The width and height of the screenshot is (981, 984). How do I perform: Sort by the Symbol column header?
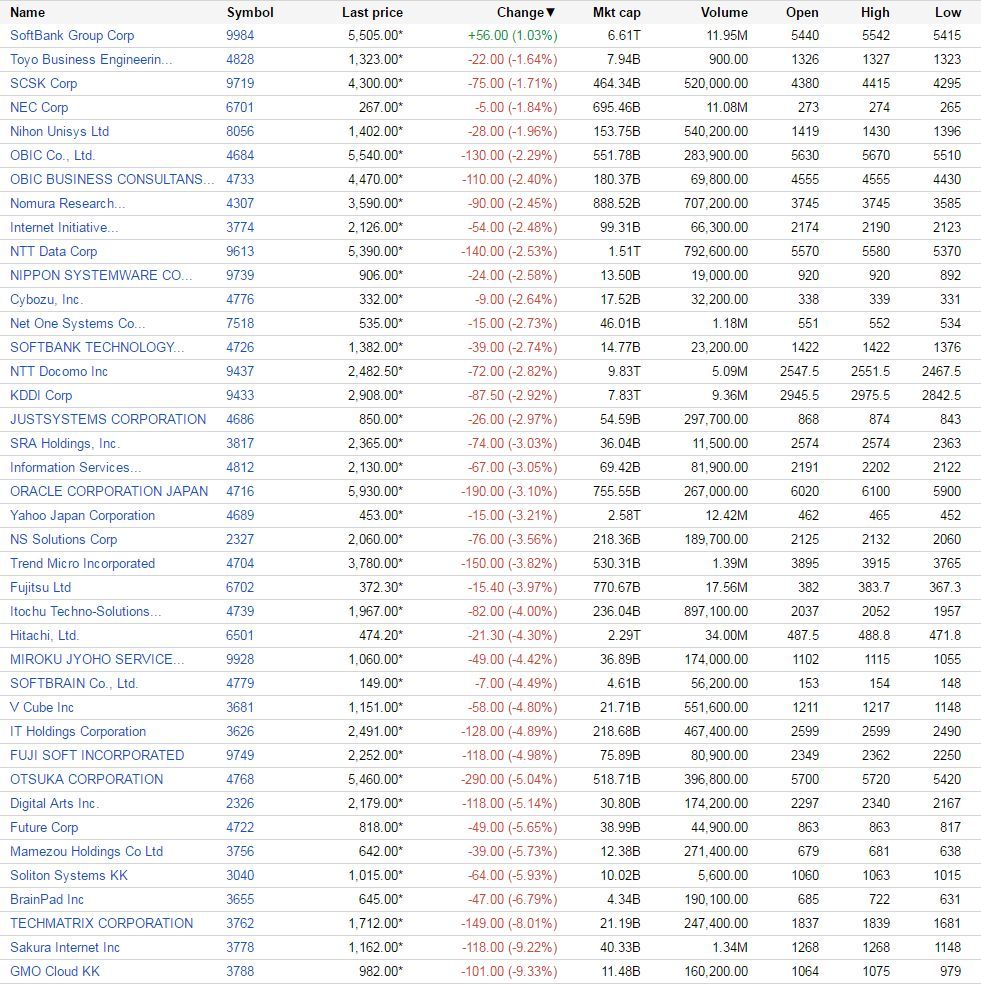[250, 13]
